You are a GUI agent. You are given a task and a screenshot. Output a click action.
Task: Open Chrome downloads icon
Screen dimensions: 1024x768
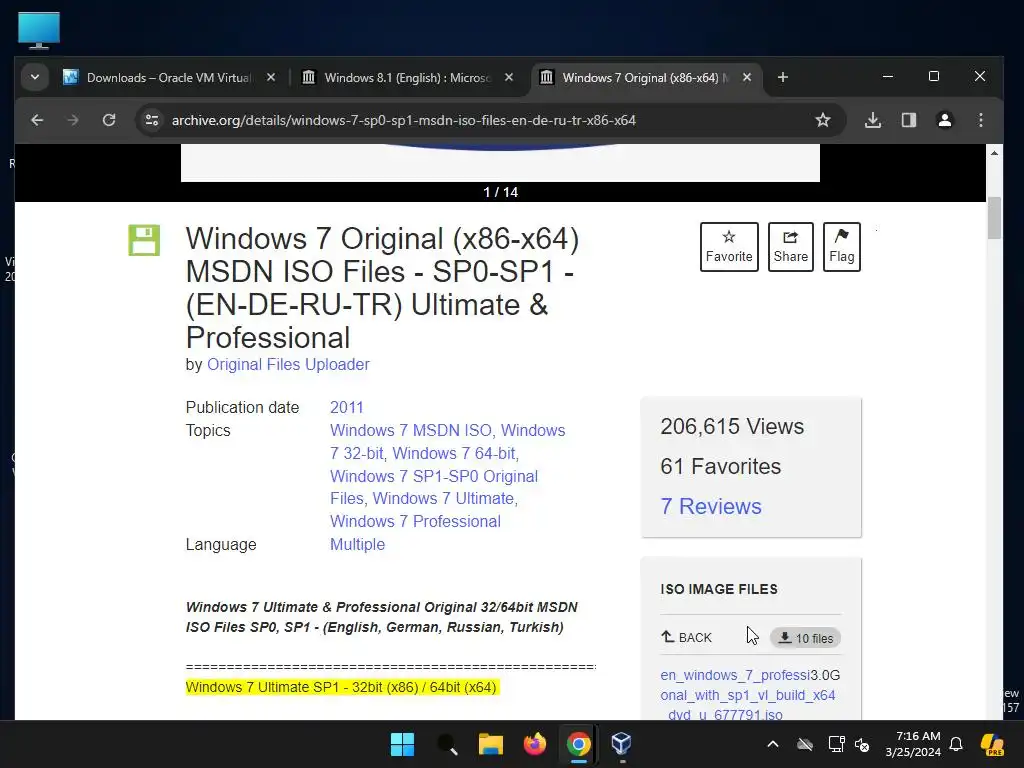point(873,120)
